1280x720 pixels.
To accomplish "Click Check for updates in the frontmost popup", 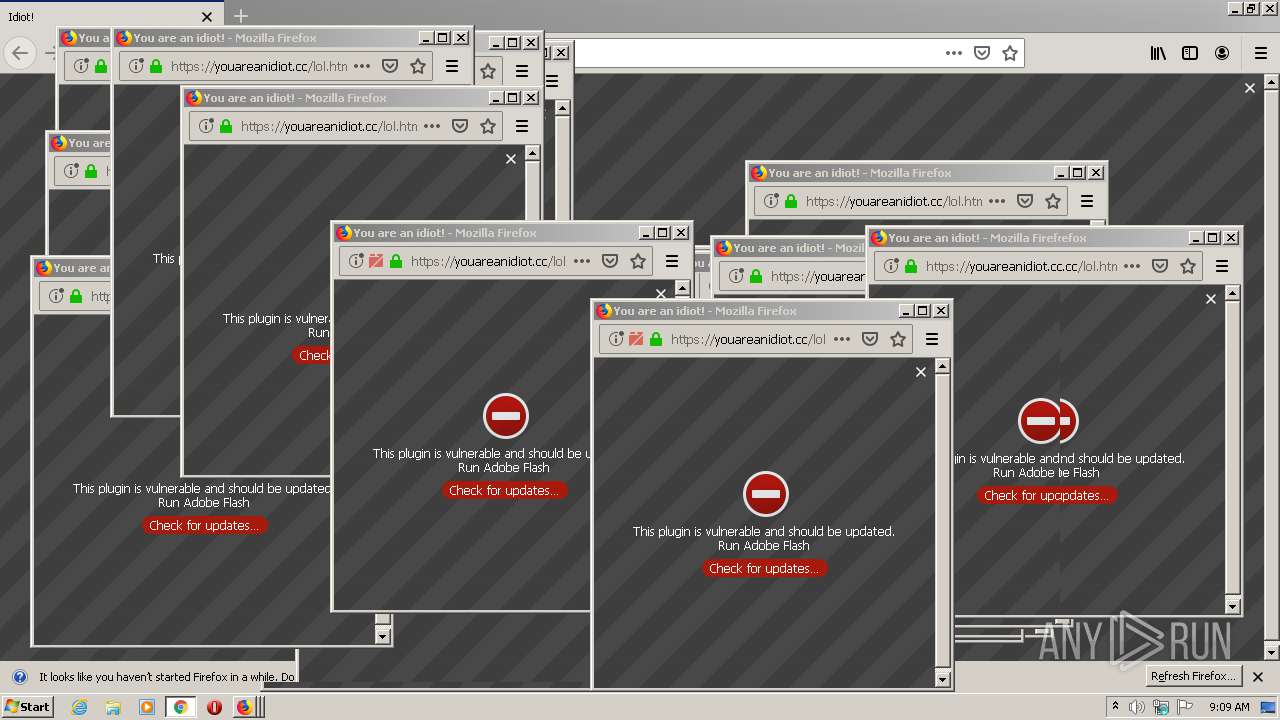I will [x=764, y=568].
